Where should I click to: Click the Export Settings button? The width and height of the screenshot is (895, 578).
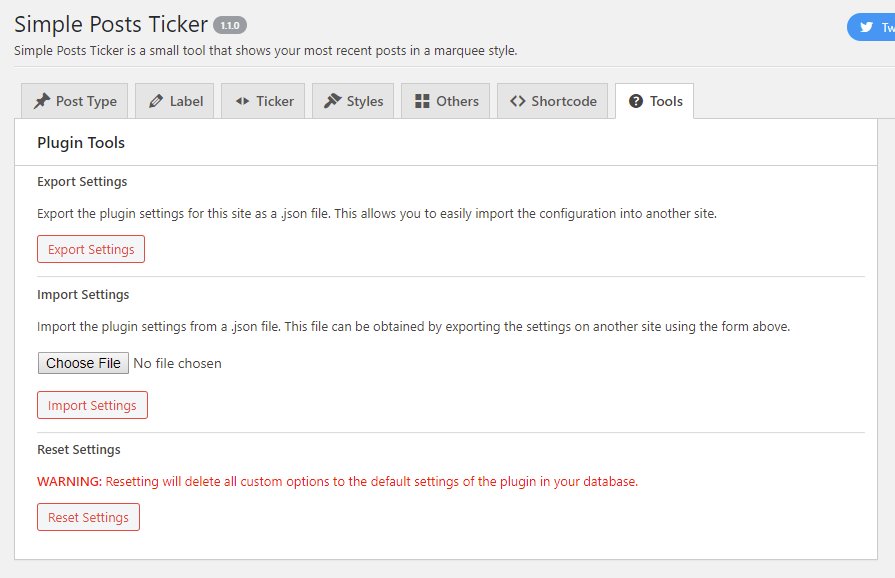91,249
